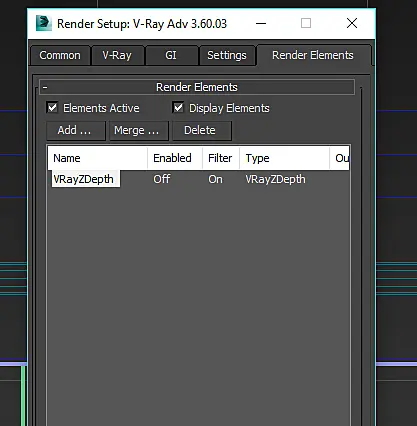Click the On value in Filter column
This screenshot has width=417, height=426.
coord(215,179)
